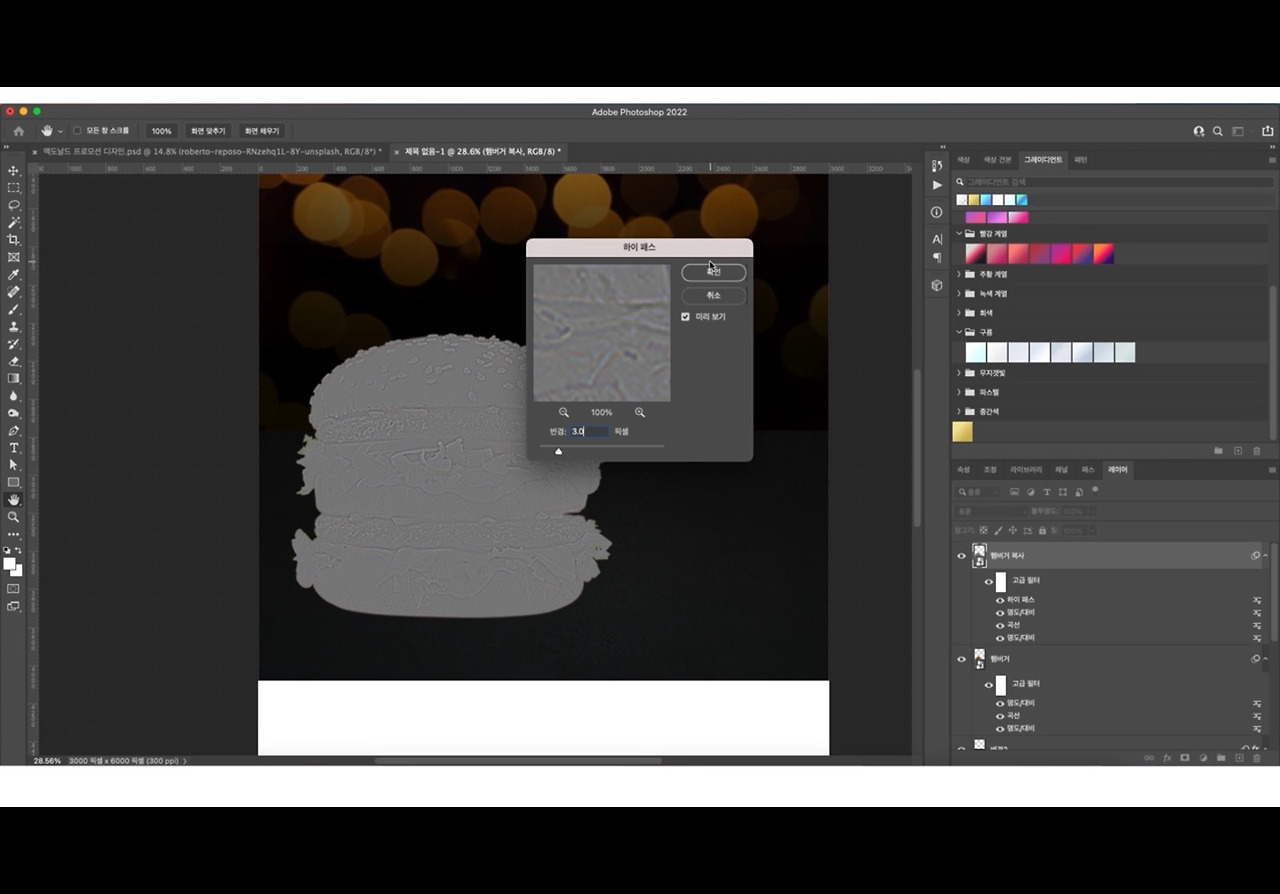Click the 화면 맞추기 button
Viewport: 1280px width, 894px height.
tap(208, 131)
